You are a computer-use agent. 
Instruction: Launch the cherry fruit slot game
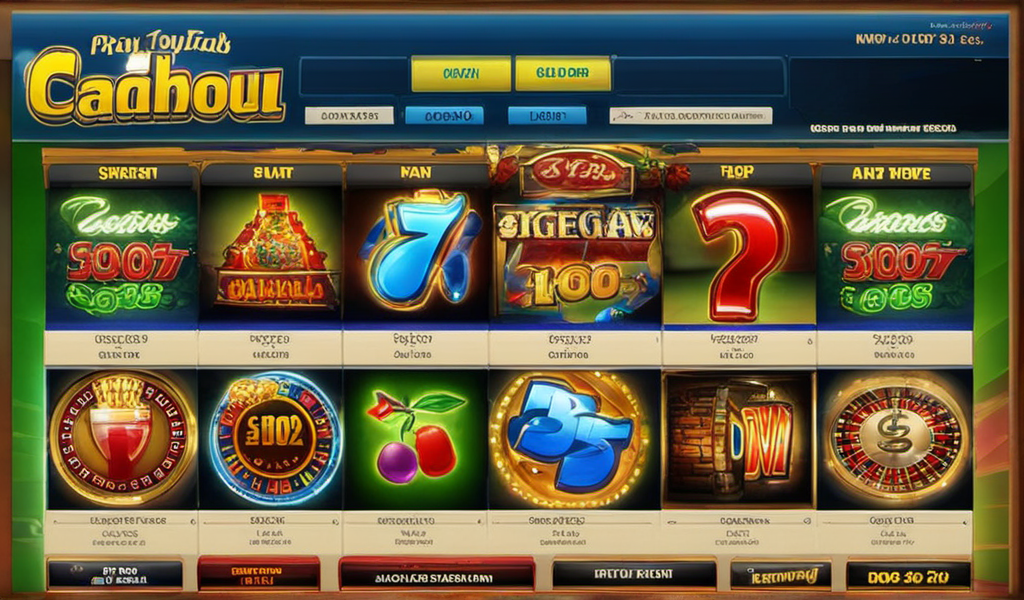click(415, 439)
